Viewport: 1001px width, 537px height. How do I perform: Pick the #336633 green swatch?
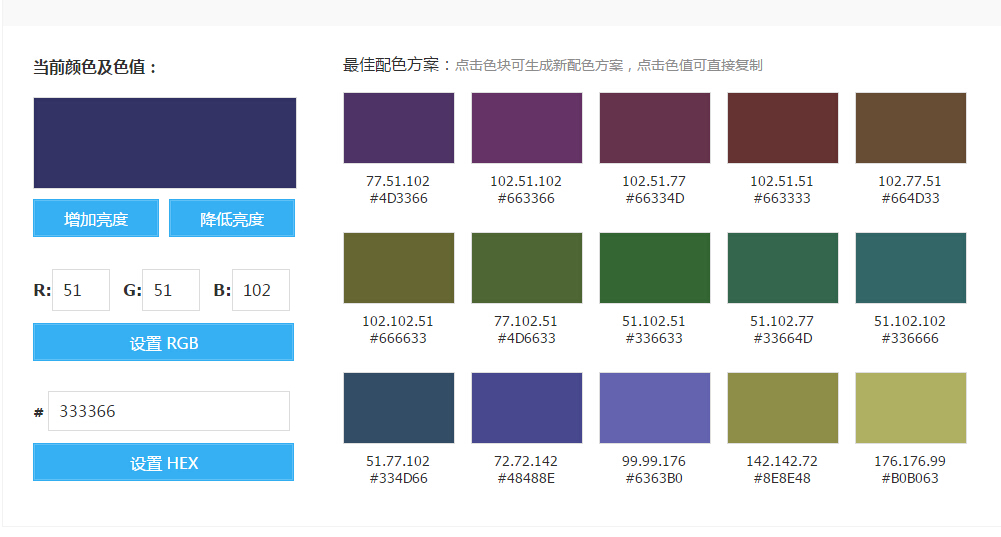point(655,268)
